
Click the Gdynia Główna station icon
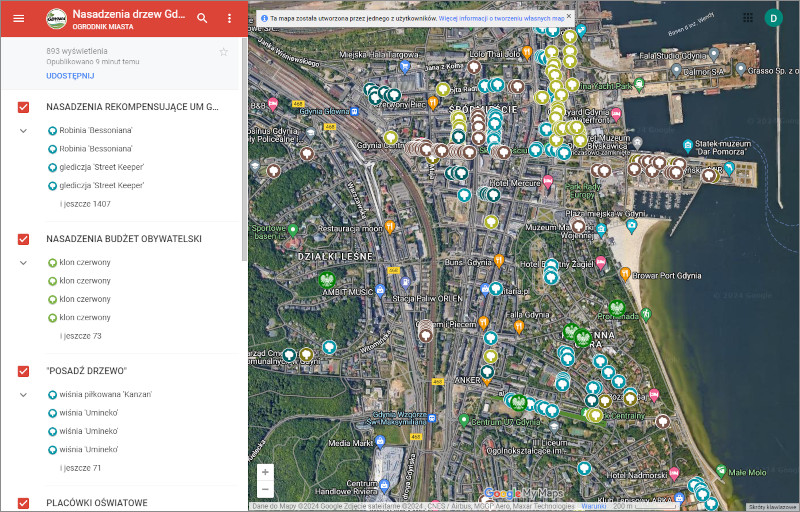[x=354, y=111]
